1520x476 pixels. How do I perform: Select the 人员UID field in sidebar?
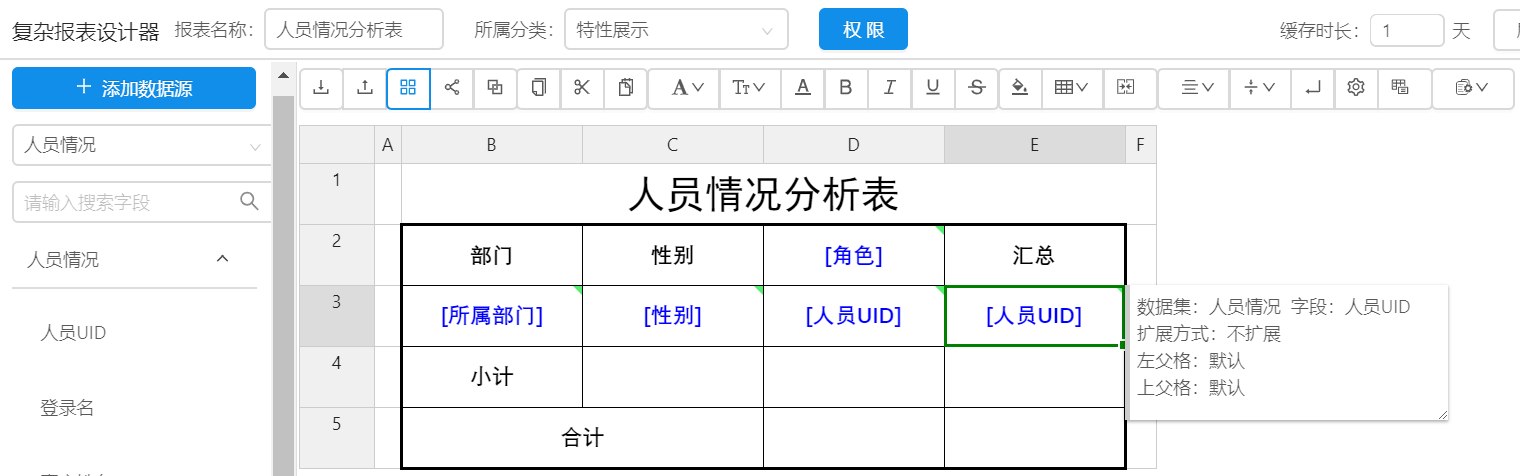click(73, 333)
